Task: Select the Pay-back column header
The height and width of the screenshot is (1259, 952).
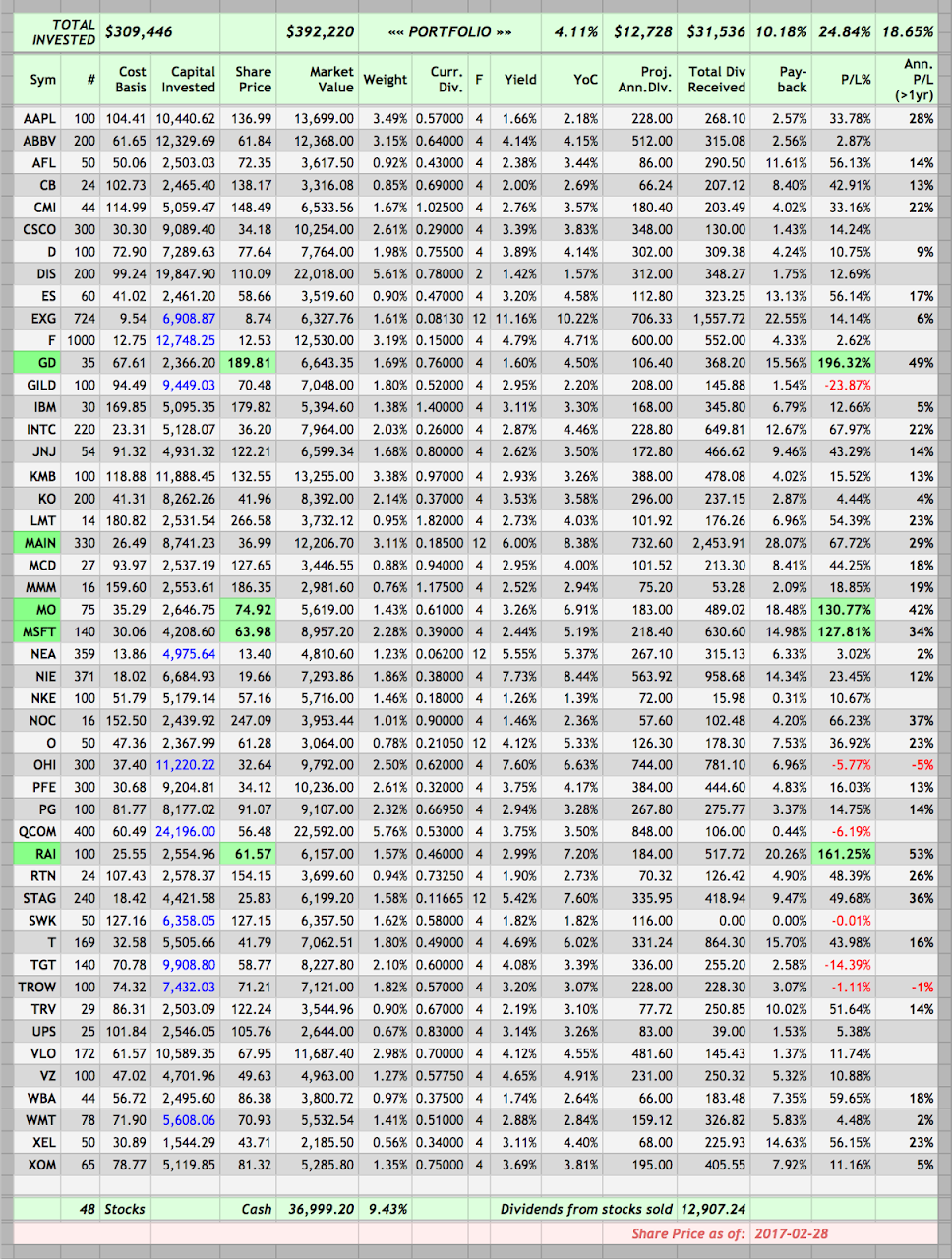Action: click(792, 79)
